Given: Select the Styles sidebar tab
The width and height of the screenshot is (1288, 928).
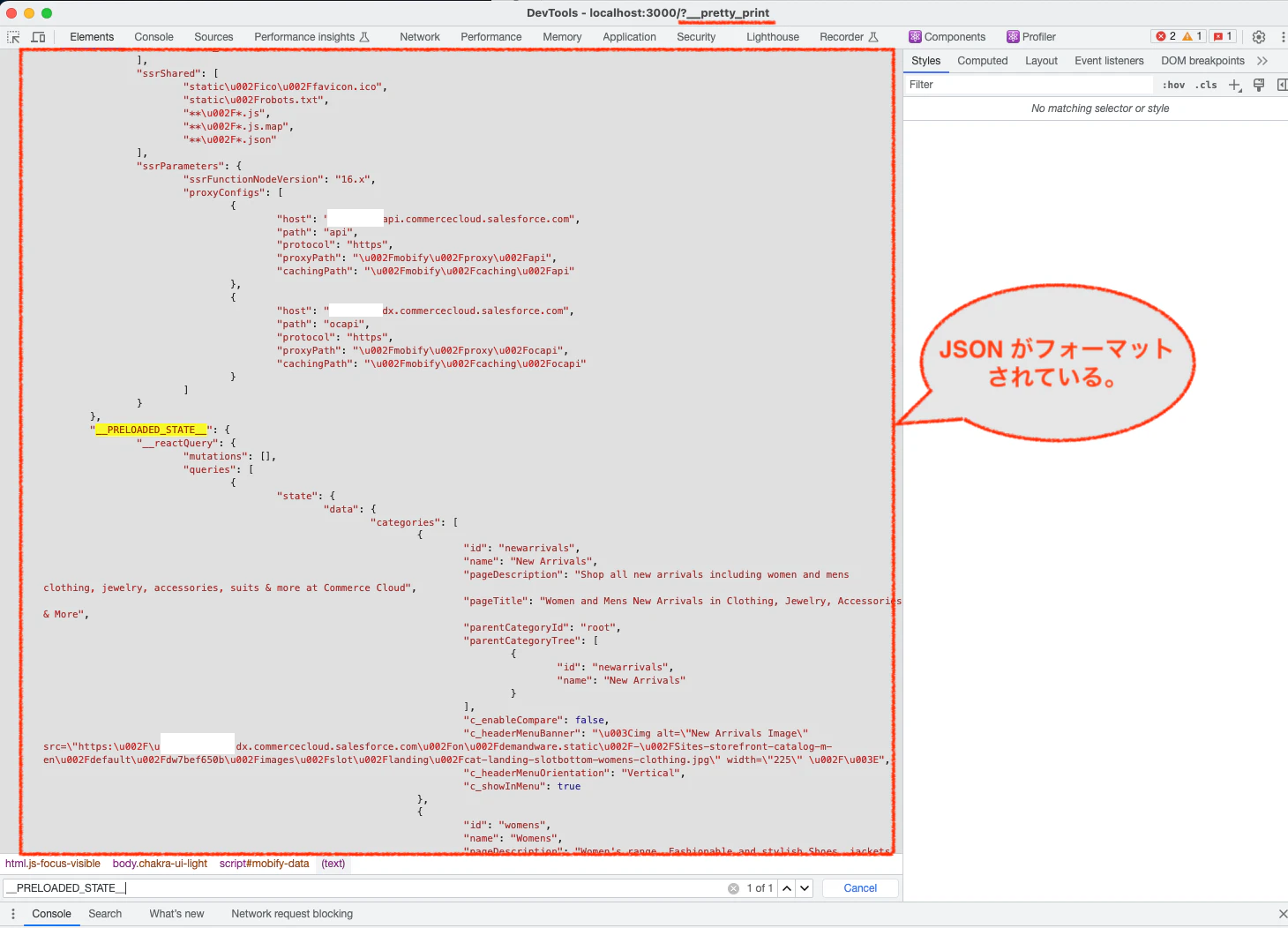Looking at the screenshot, I should tap(925, 61).
